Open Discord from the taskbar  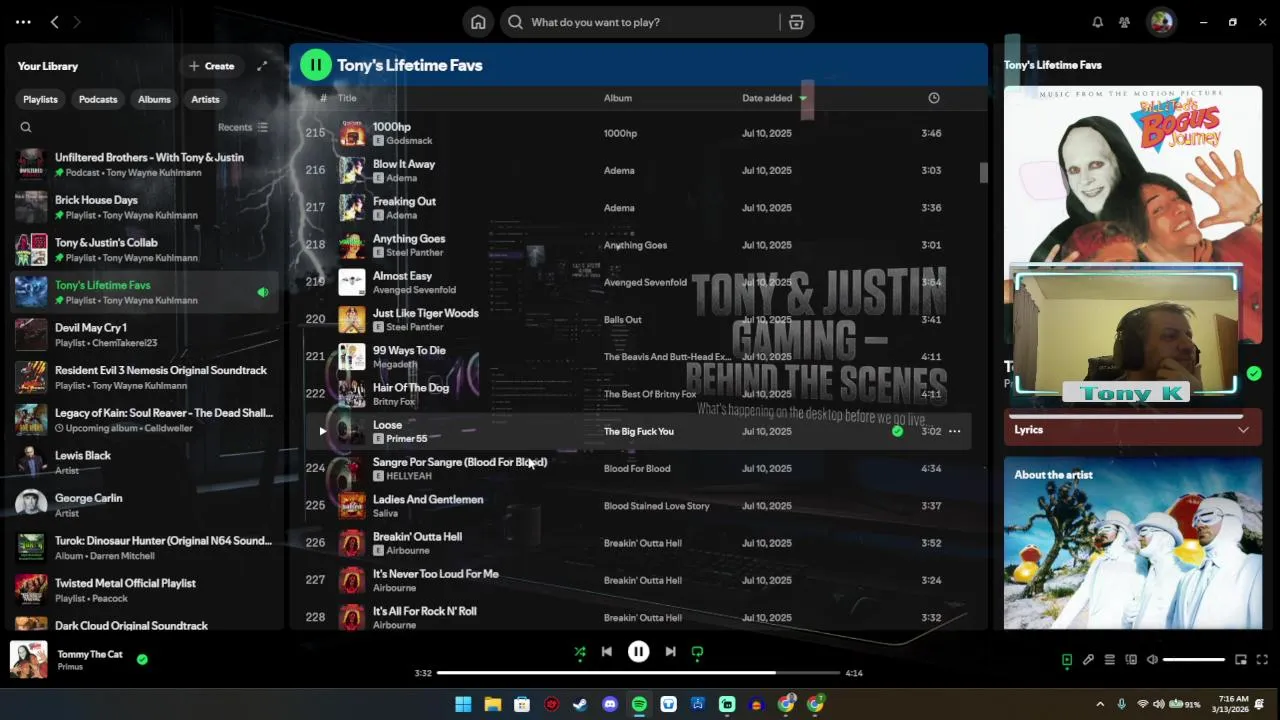(610, 704)
